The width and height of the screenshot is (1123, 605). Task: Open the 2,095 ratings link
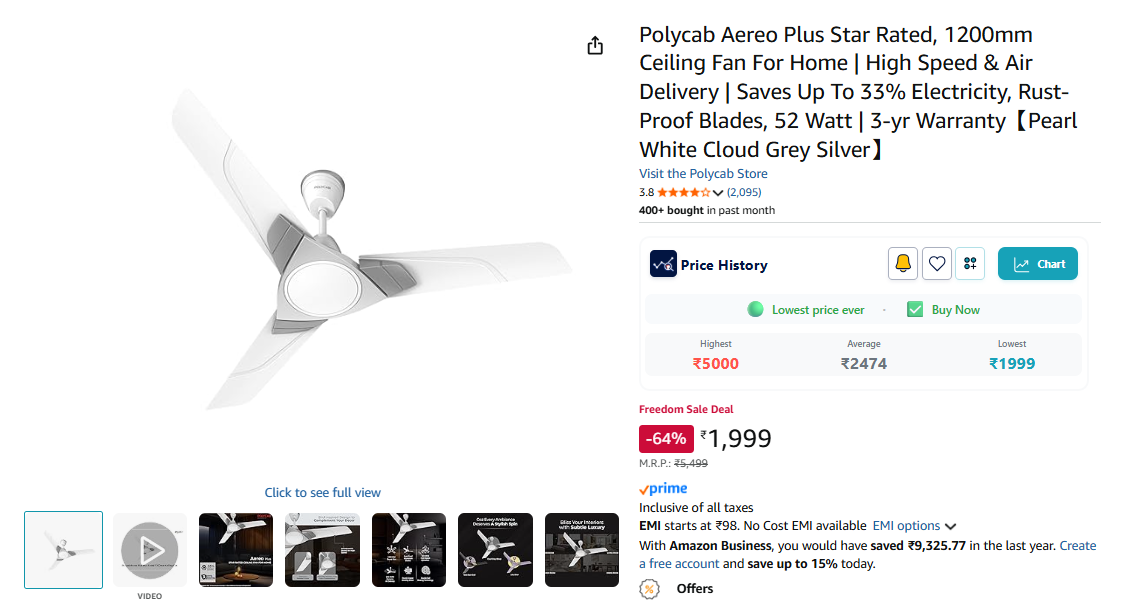point(744,192)
